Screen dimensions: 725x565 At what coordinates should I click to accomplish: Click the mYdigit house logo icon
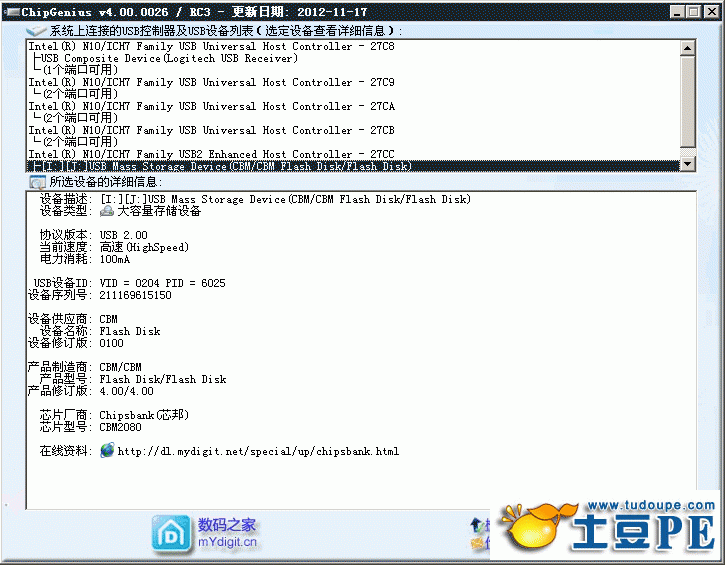(171, 534)
